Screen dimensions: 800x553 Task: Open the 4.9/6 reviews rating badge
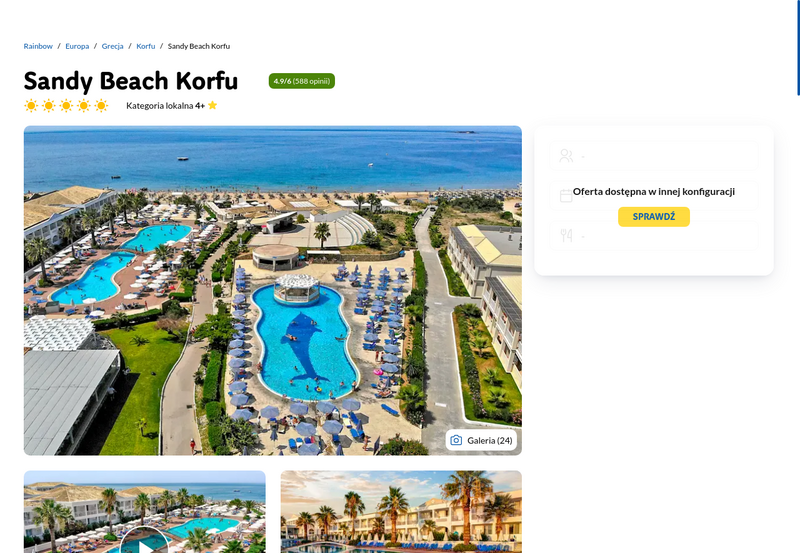click(x=302, y=81)
